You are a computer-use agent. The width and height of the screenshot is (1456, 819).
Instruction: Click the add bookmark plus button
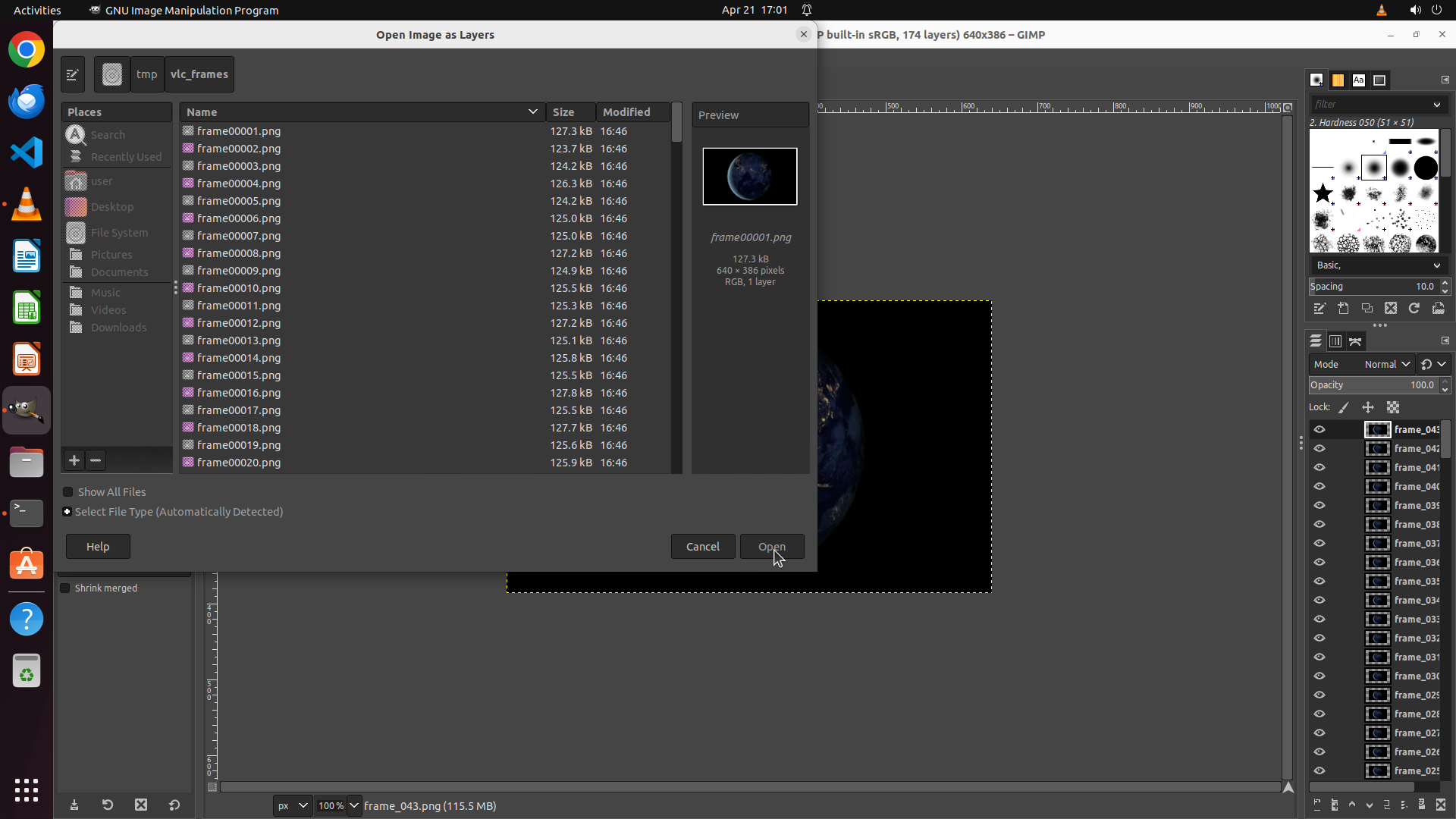click(74, 460)
